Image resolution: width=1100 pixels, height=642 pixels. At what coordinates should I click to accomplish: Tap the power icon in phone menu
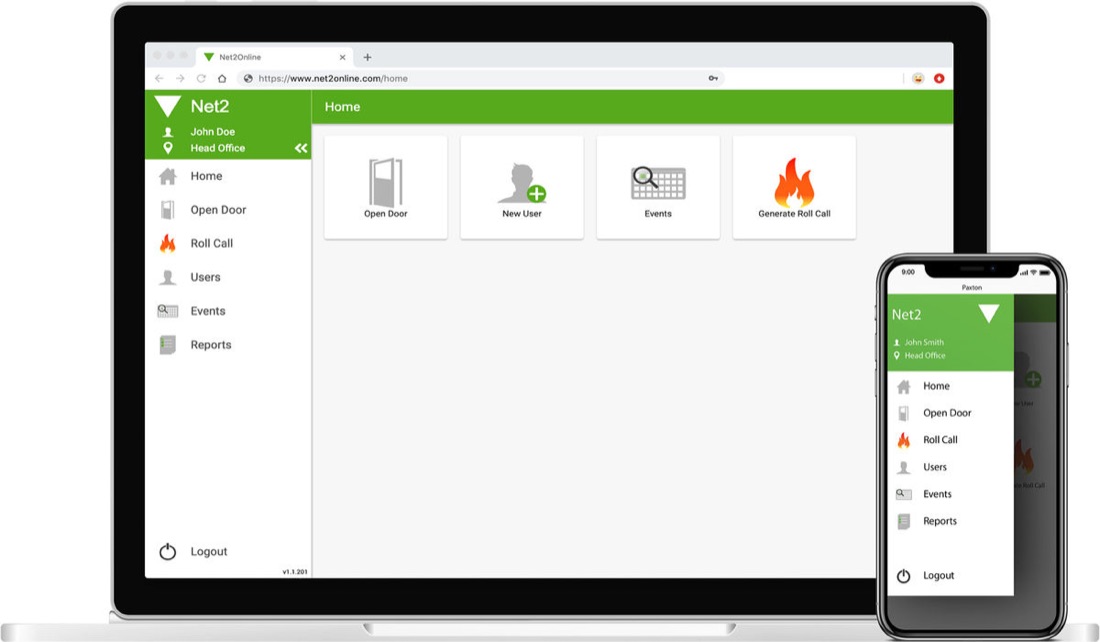point(904,575)
